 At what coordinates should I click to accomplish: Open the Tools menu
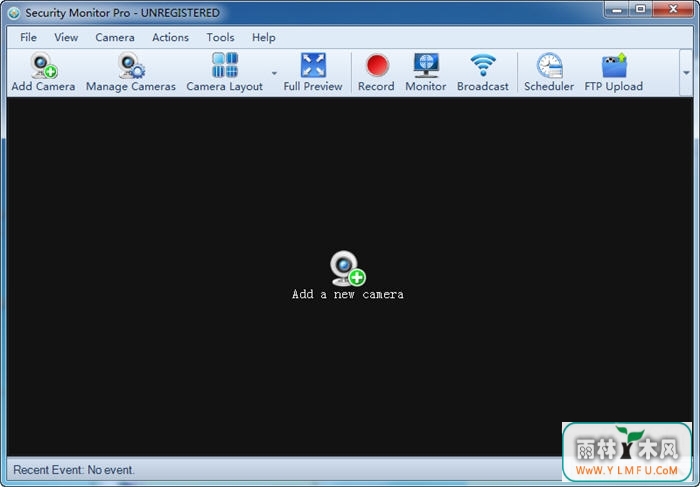pyautogui.click(x=221, y=37)
